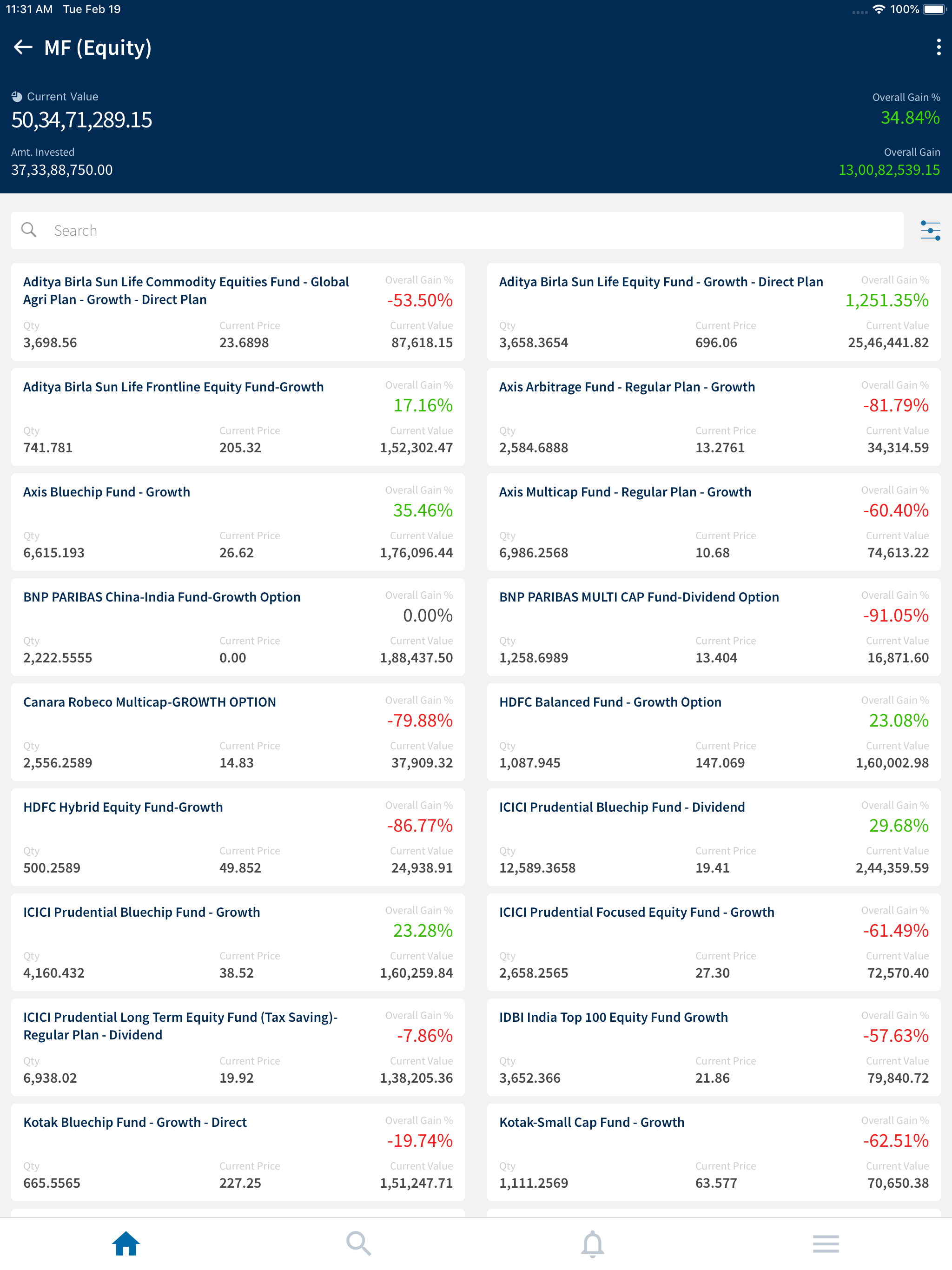Select Kotak-Small Cap Fund - Growth

(714, 1152)
